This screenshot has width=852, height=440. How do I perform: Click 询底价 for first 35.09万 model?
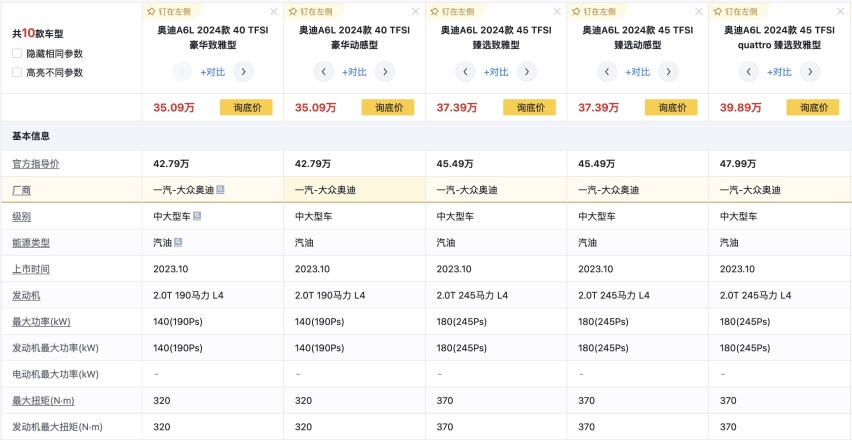[x=246, y=108]
